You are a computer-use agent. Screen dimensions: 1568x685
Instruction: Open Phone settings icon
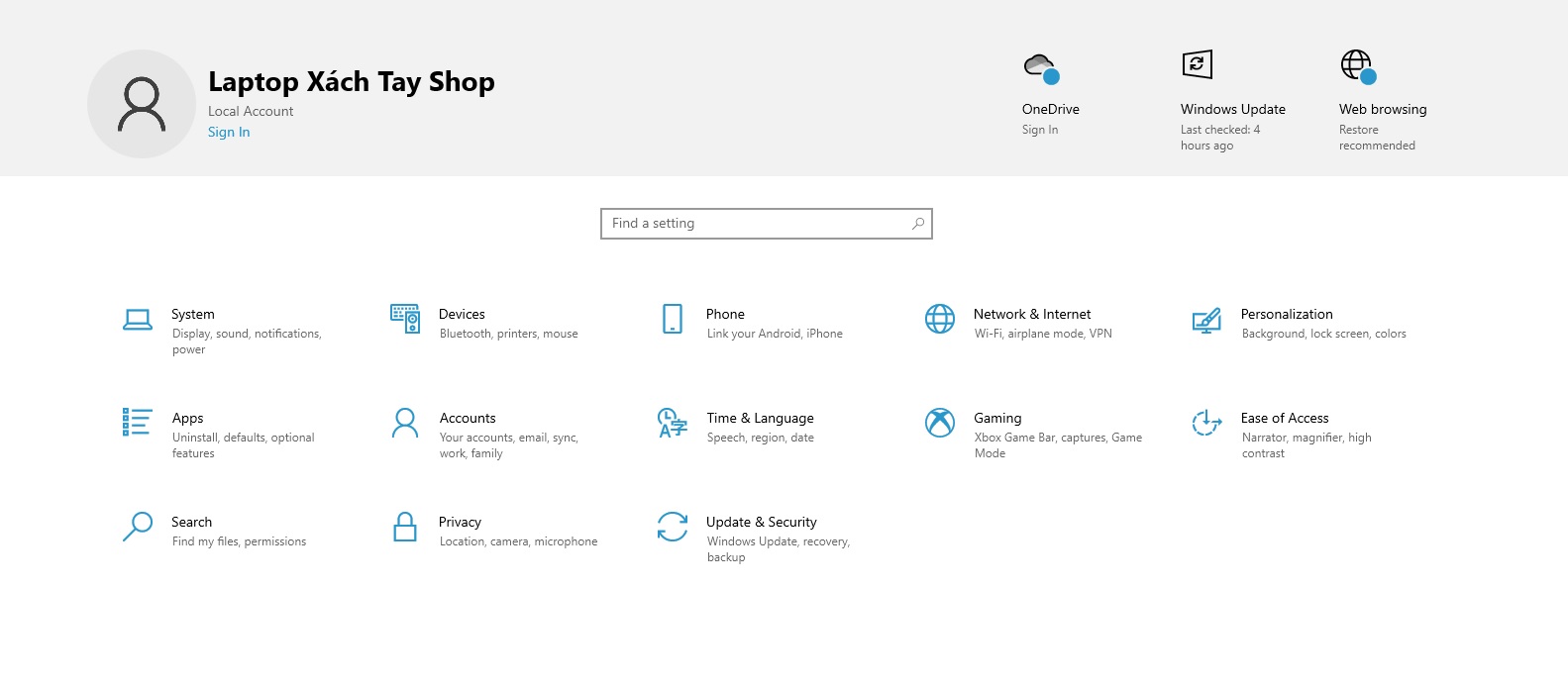click(673, 319)
